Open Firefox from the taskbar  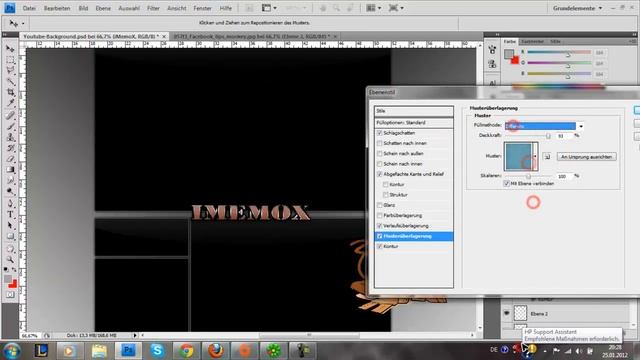click(x=216, y=350)
